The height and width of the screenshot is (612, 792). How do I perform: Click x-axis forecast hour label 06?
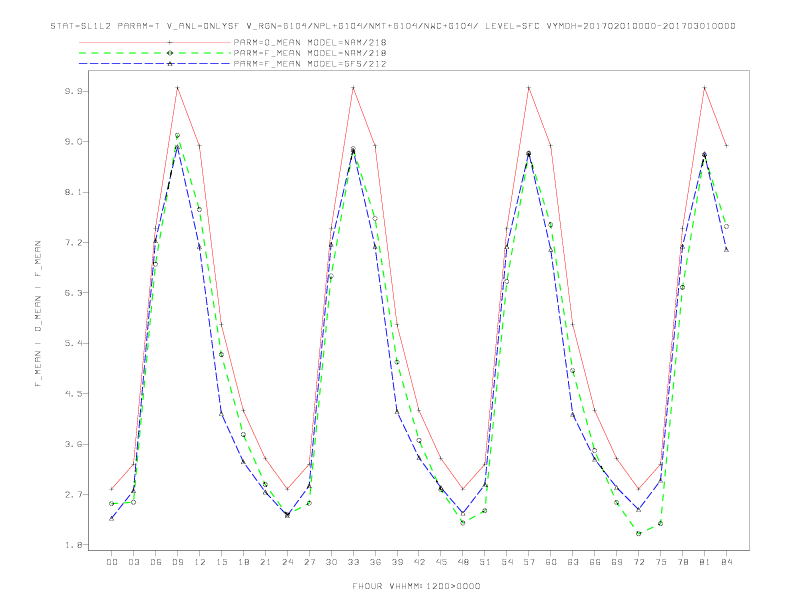coord(156,562)
